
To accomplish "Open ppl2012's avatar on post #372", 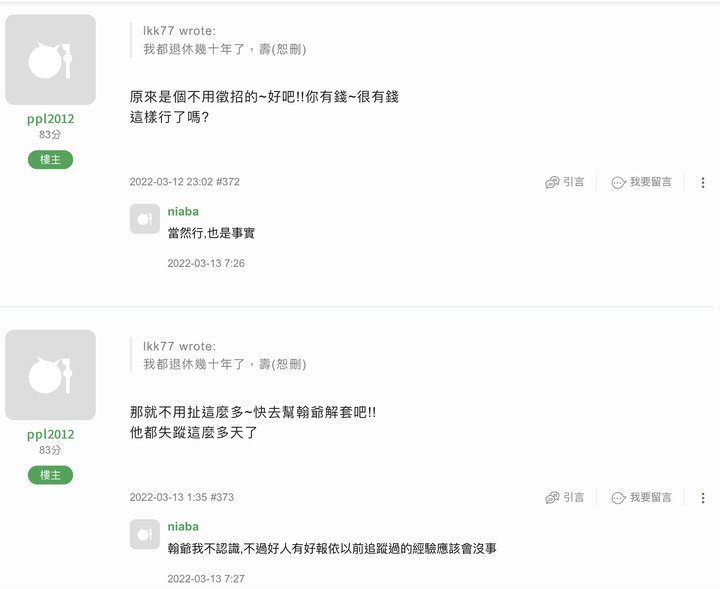I will [x=51, y=60].
